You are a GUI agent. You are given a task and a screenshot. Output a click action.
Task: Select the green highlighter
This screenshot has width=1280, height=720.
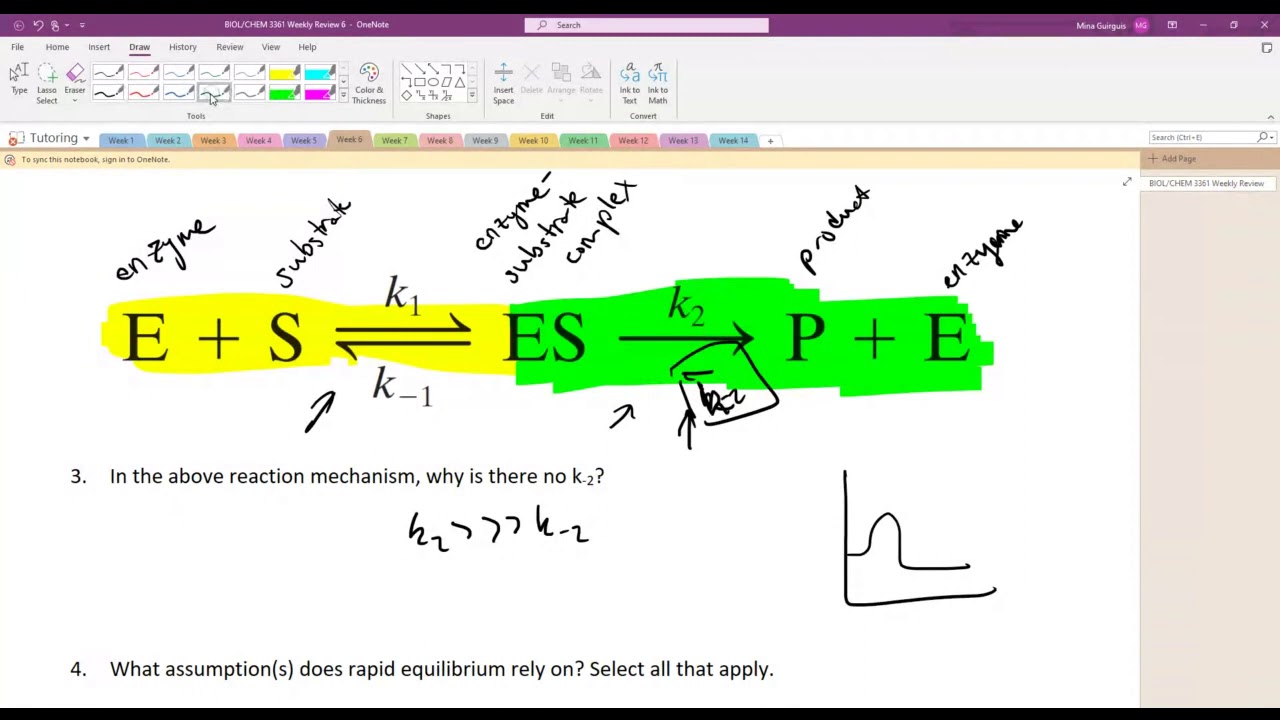(284, 93)
